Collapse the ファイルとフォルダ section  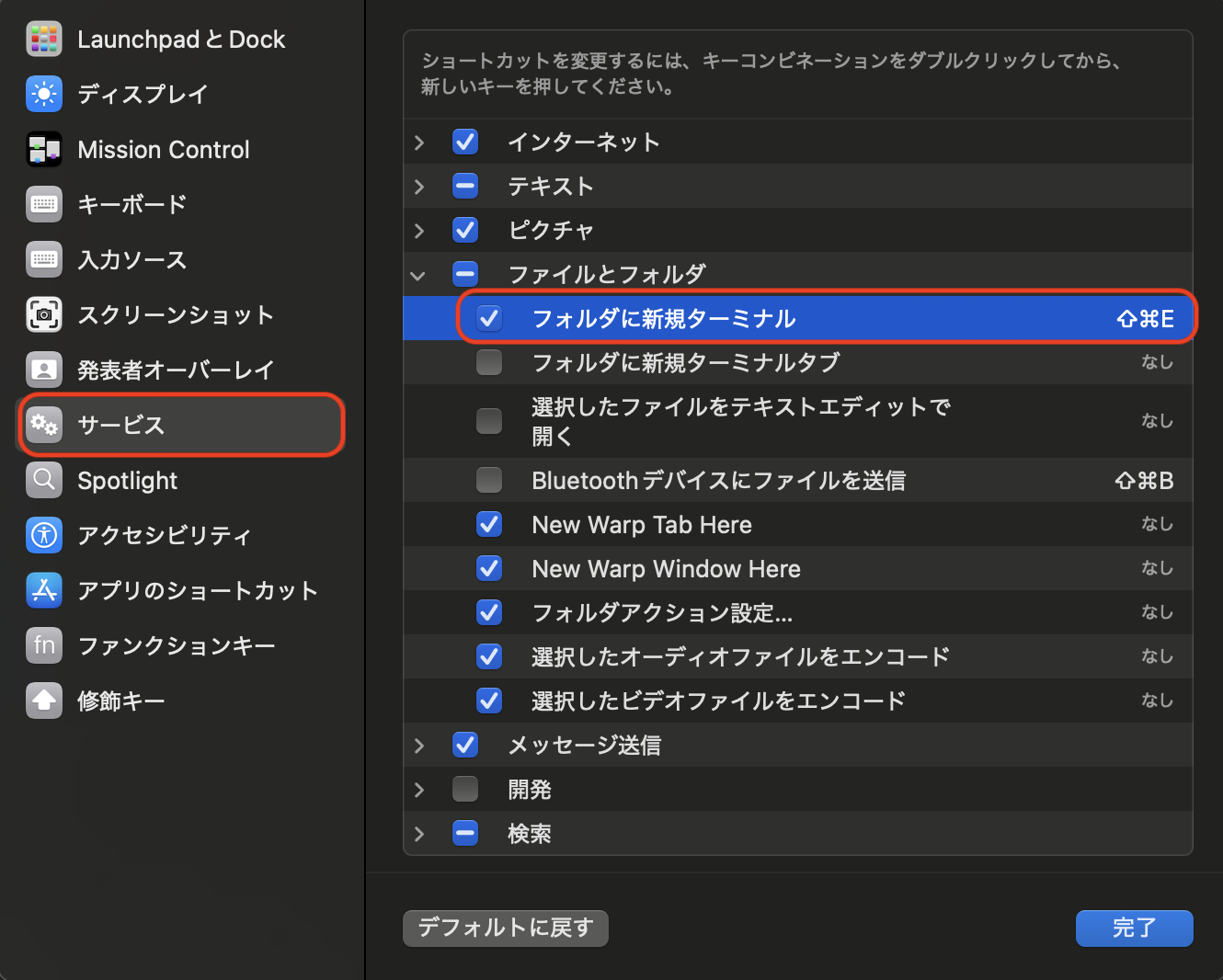419,275
